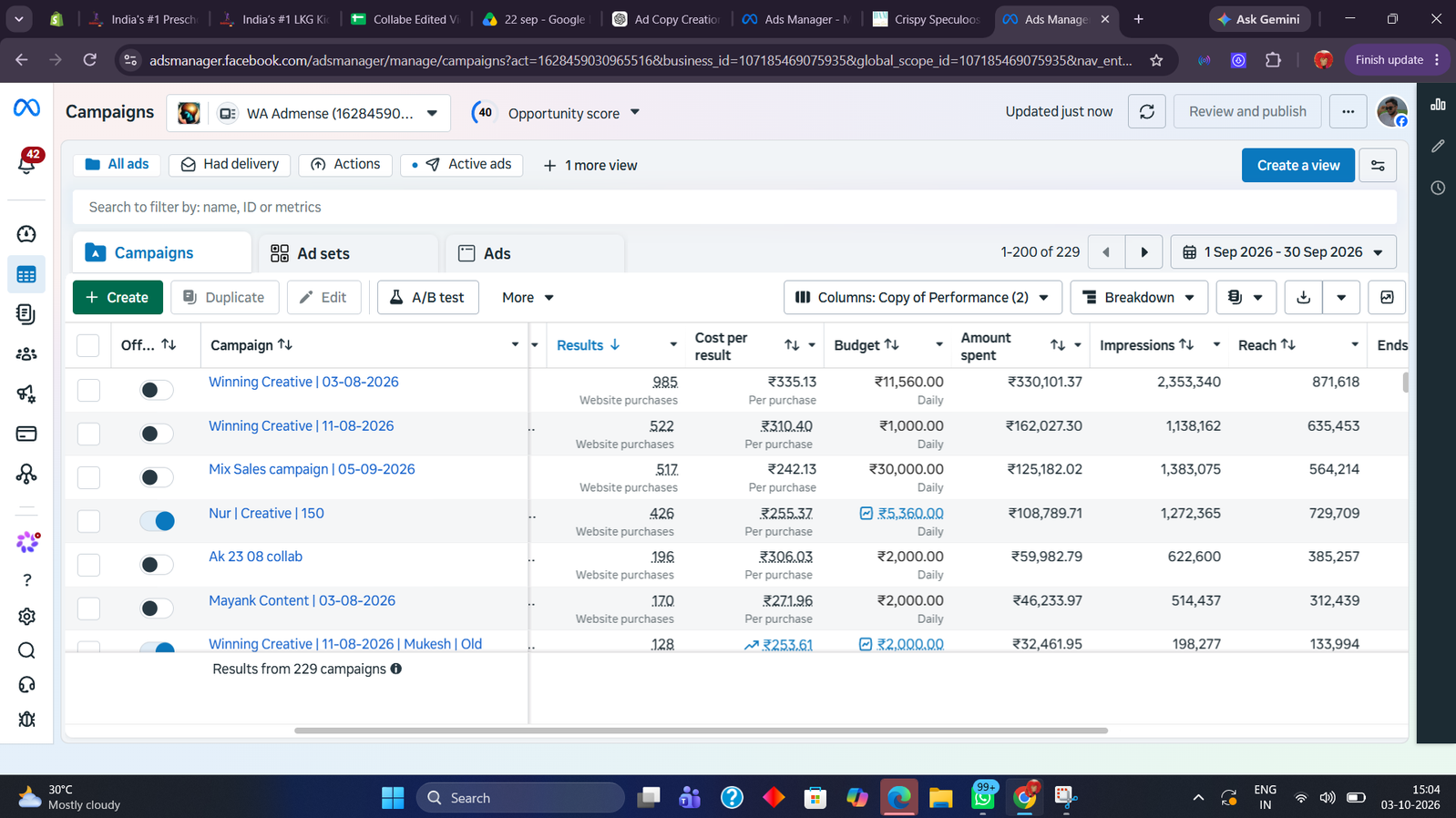Open WhatsApp in the Windows taskbar
This screenshot has width=1456, height=818.
coord(983,797)
